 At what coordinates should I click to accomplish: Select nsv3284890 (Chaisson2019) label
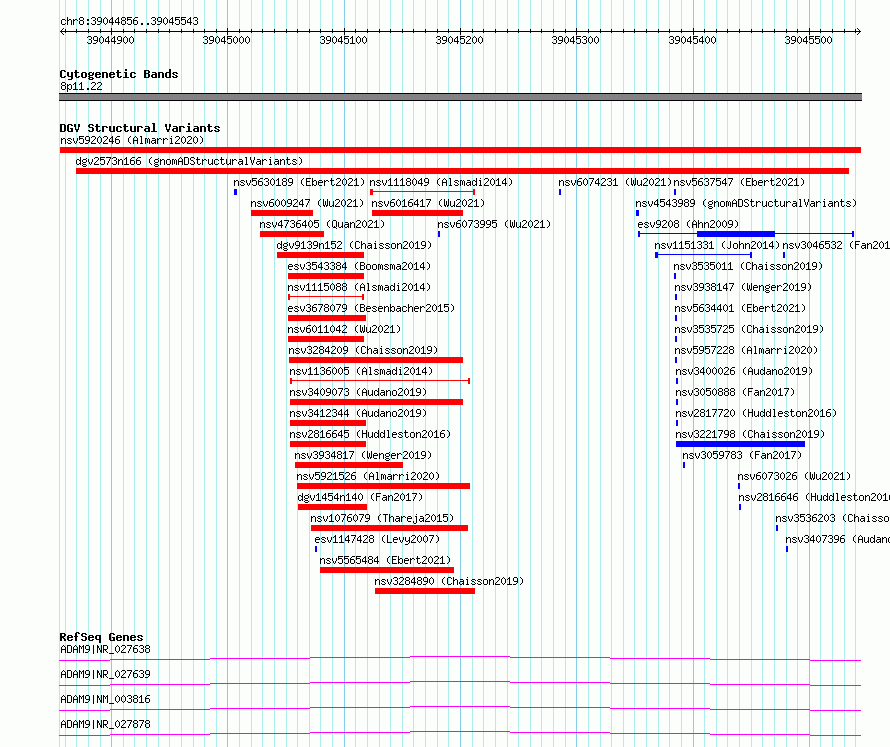[449, 581]
